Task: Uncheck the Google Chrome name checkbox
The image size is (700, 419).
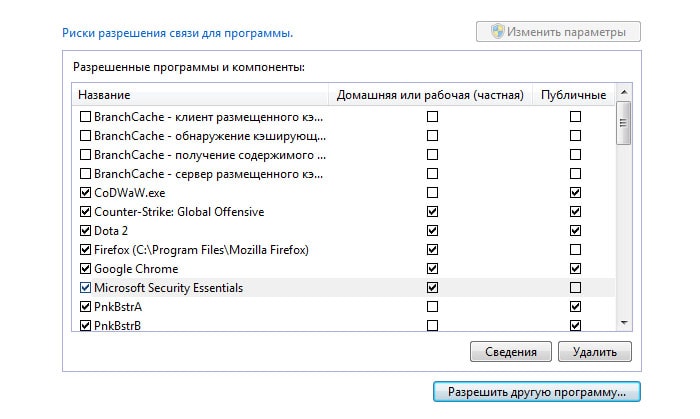Action: pos(85,269)
